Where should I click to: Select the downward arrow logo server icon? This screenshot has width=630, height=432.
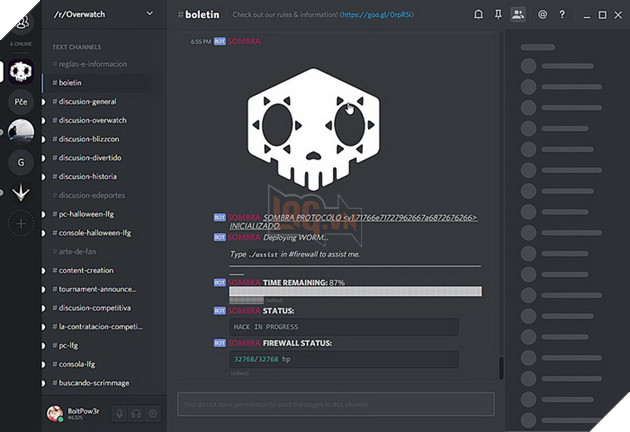pyautogui.click(x=21, y=192)
